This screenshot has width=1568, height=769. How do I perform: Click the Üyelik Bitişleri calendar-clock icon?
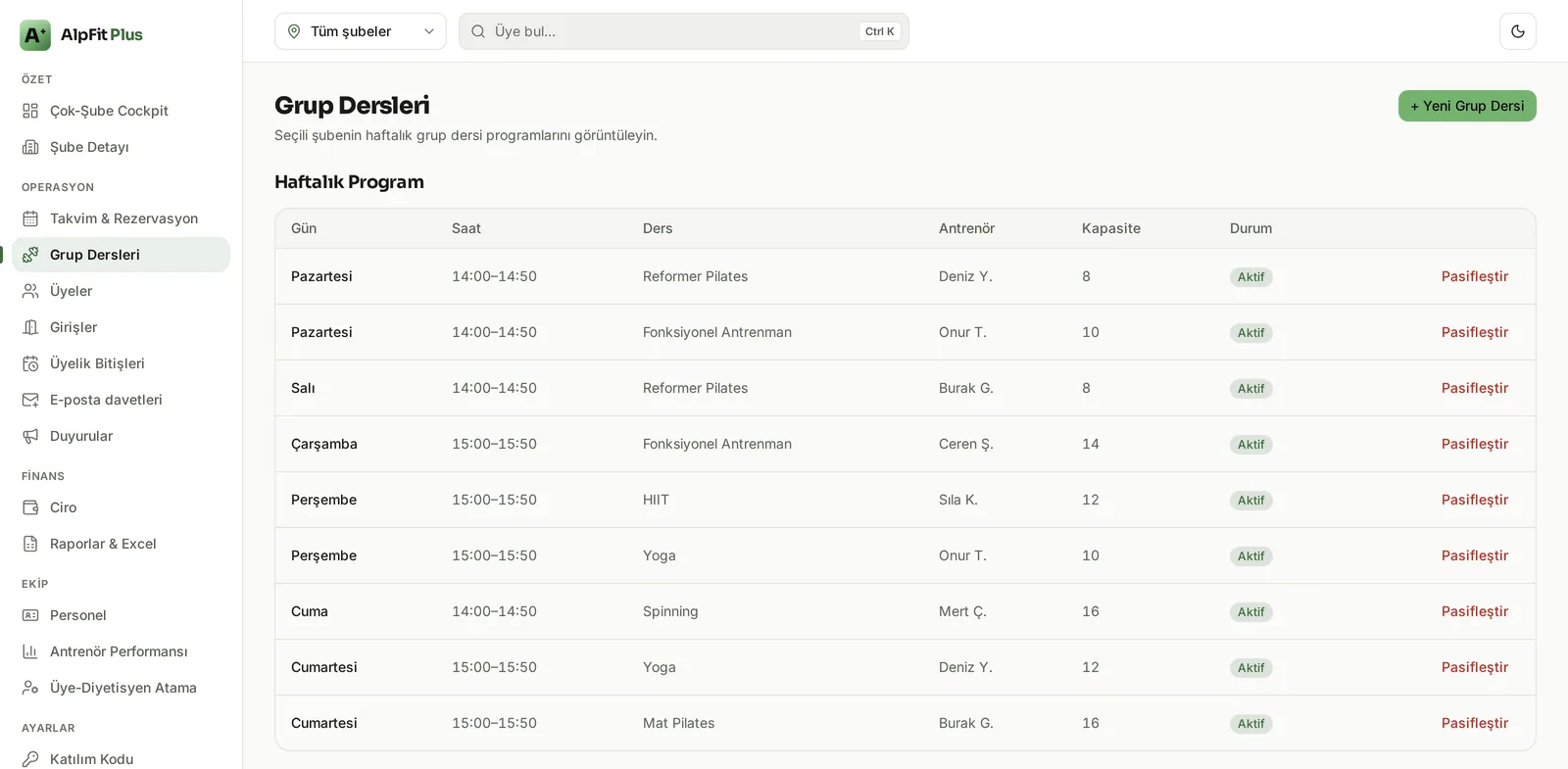[30, 363]
